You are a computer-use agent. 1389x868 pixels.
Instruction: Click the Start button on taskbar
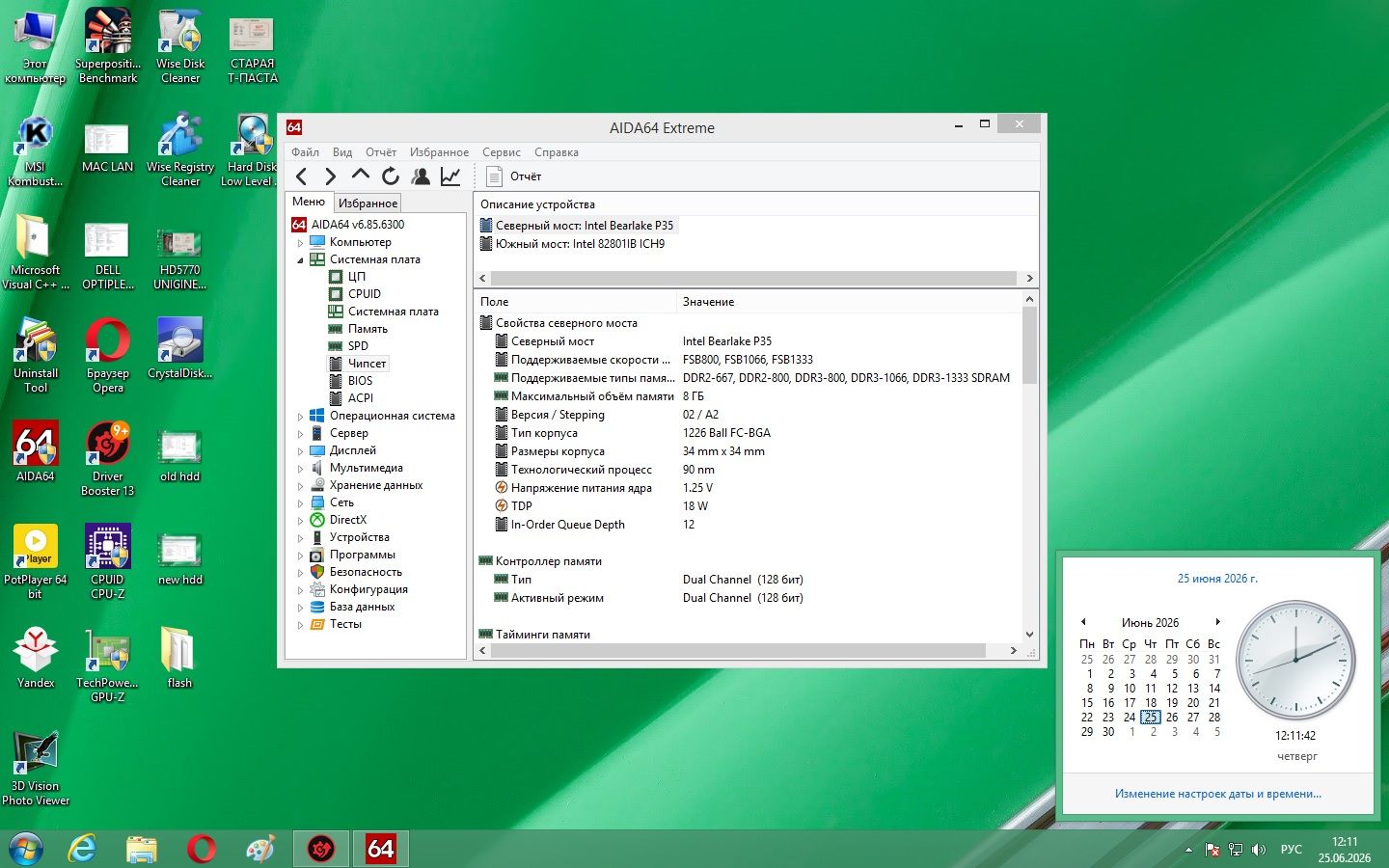tap(25, 849)
